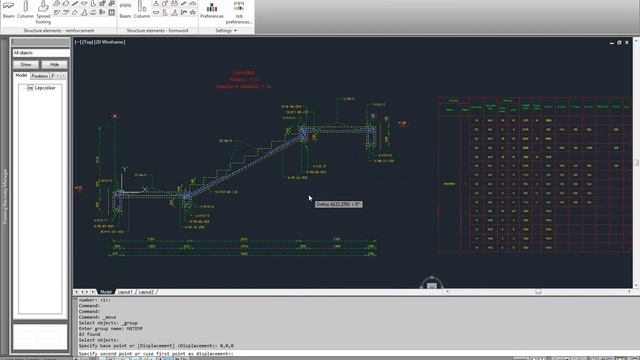The image size is (640, 360).
Task: Restore the drawing viewport window
Action: [x=619, y=42]
